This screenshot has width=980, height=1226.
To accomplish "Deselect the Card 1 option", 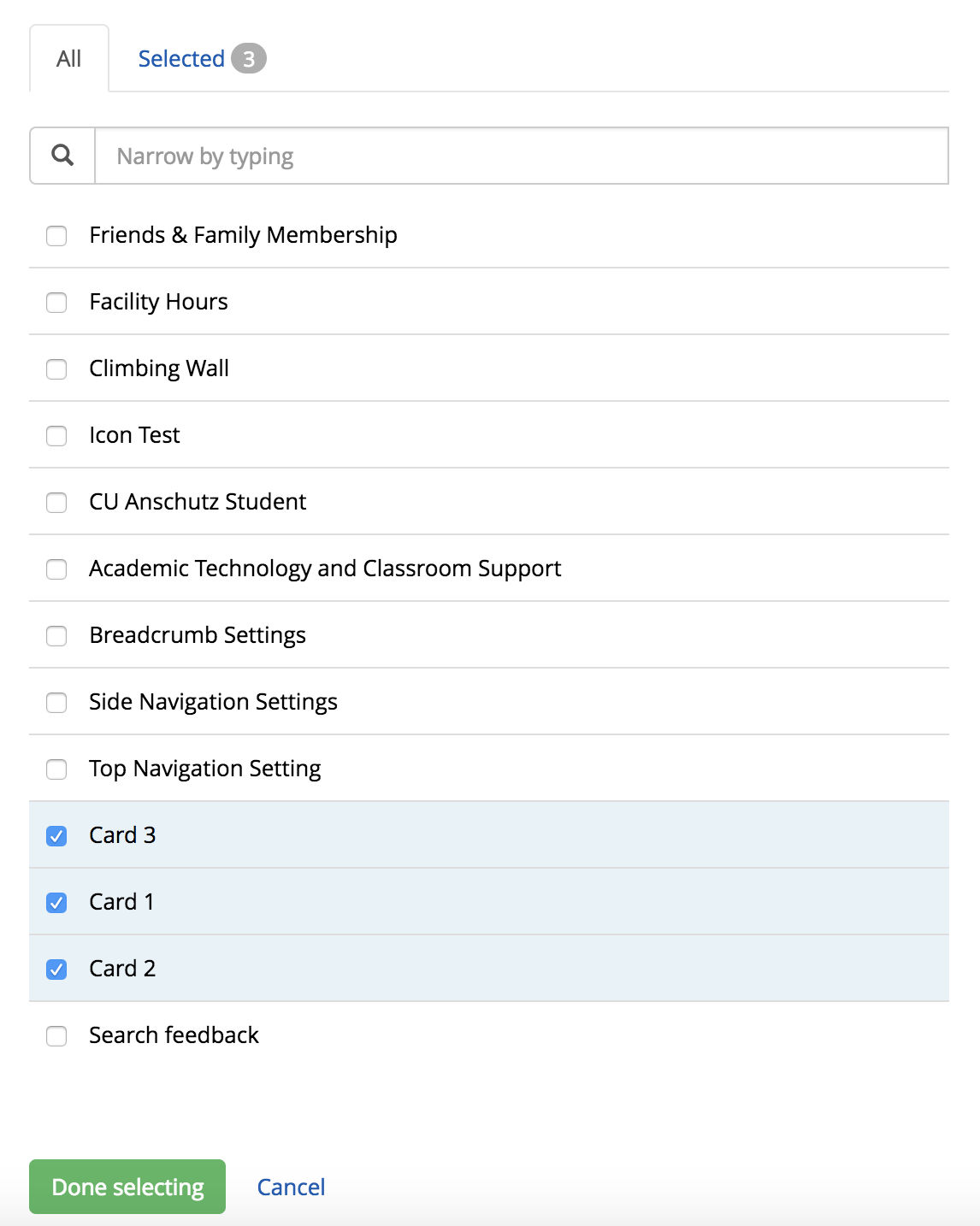I will [56, 903].
